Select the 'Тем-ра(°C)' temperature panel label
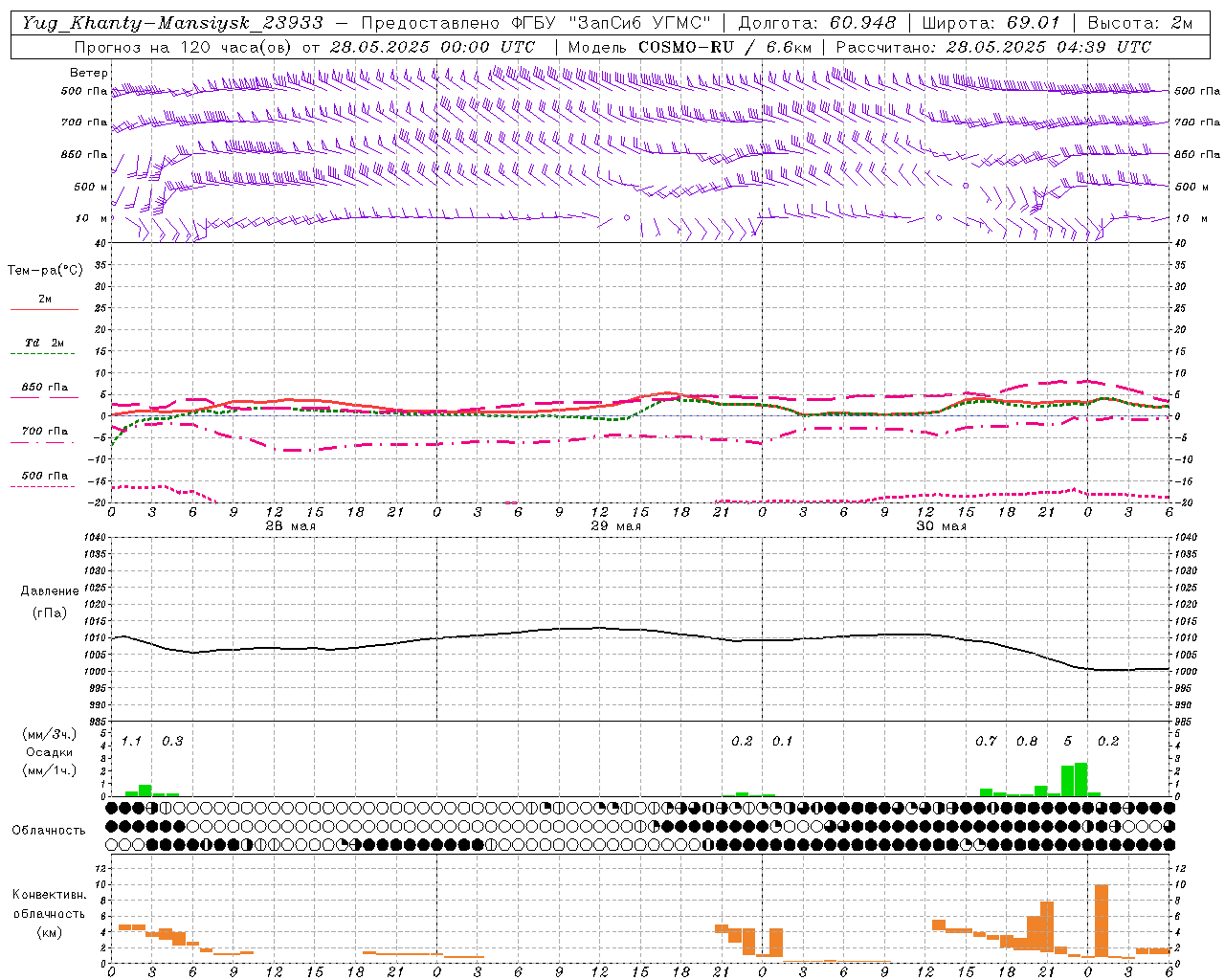The image size is (1225, 980). coord(45,271)
